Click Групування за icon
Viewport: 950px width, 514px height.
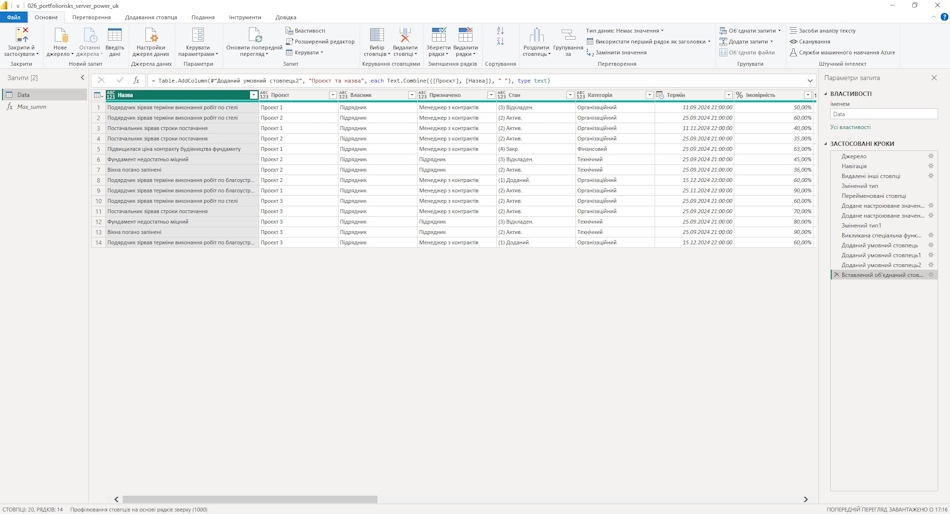[568, 35]
